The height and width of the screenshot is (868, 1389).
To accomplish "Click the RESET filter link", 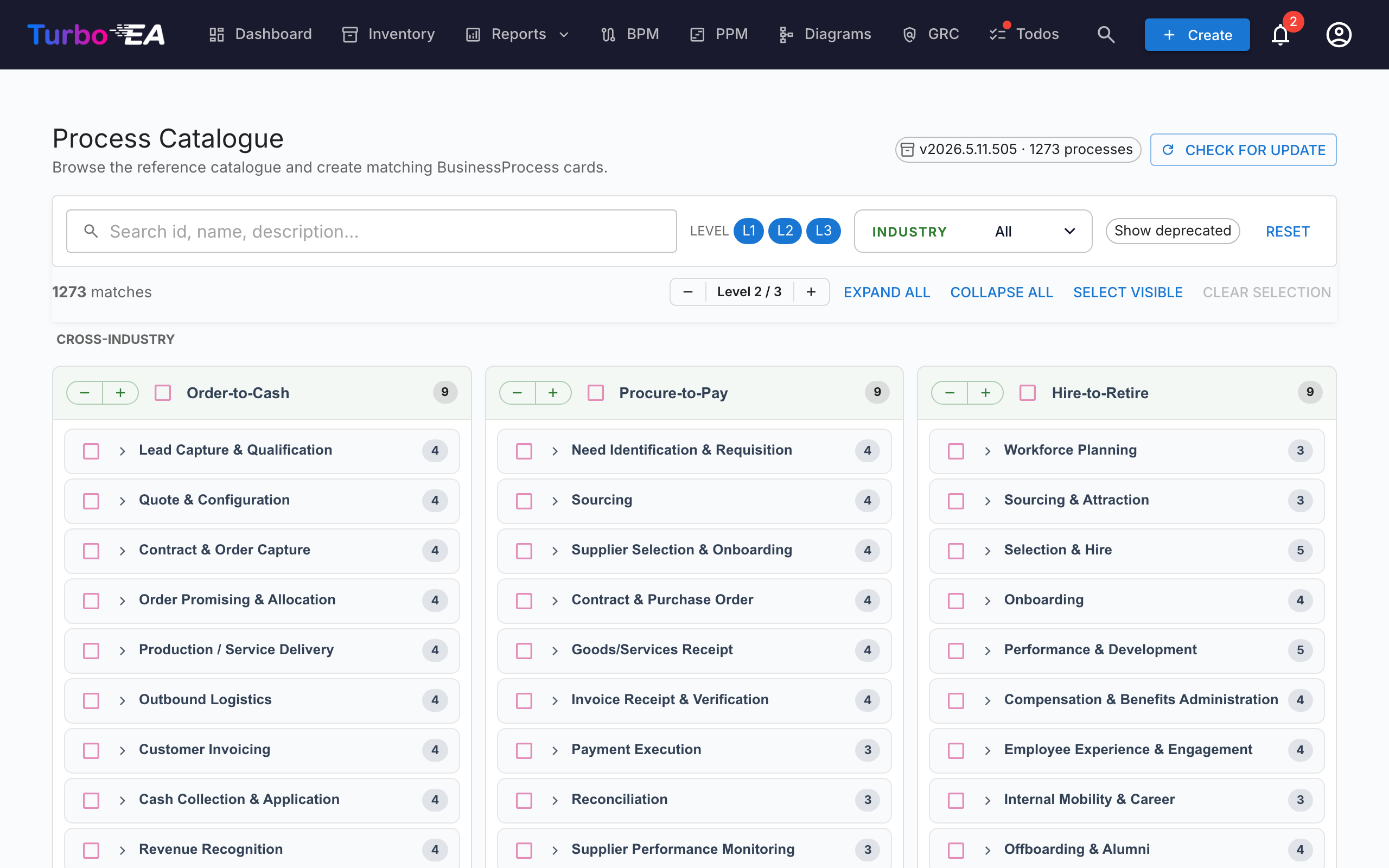I will [x=1288, y=231].
